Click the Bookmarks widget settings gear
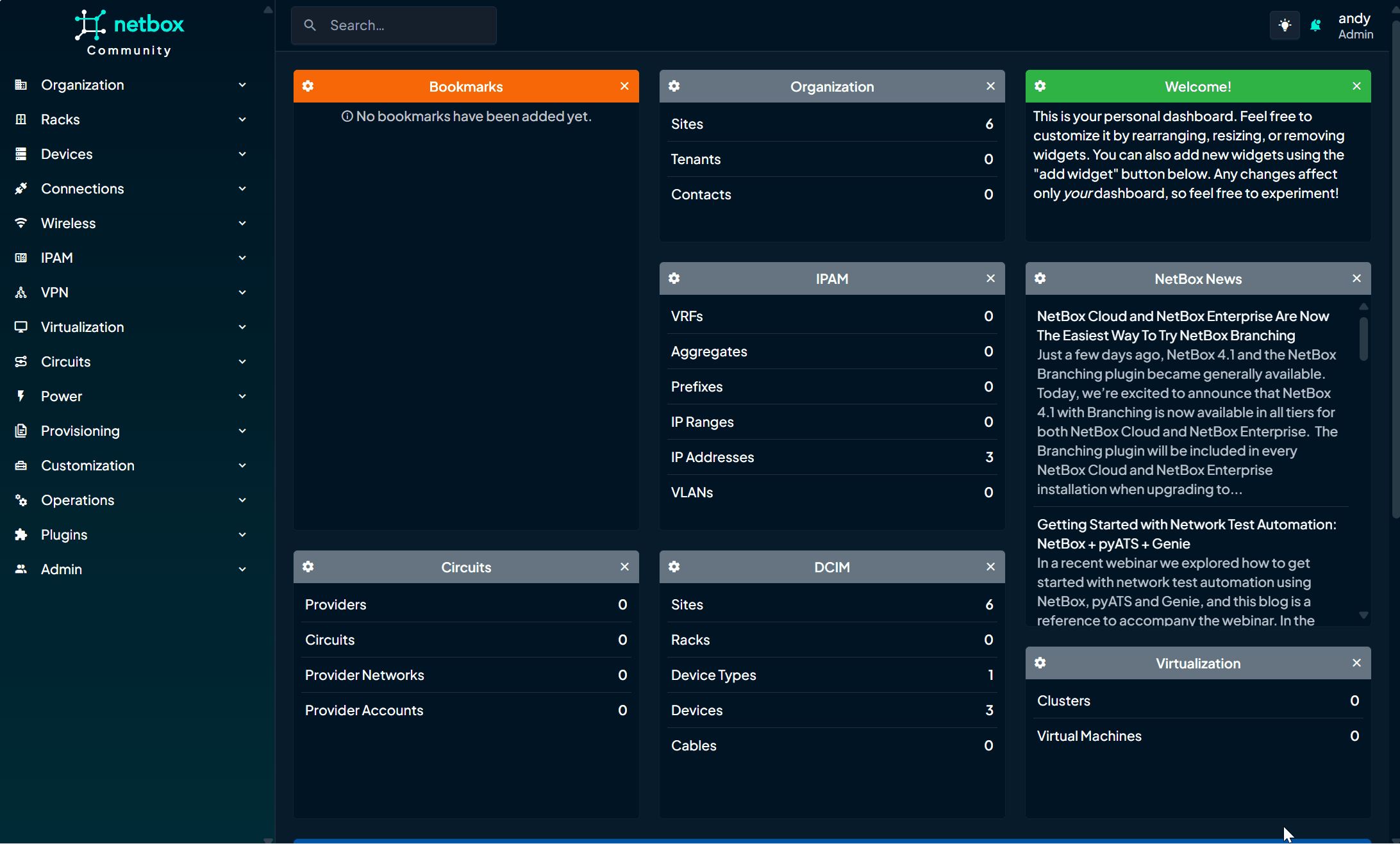1400x844 pixels. tap(308, 87)
